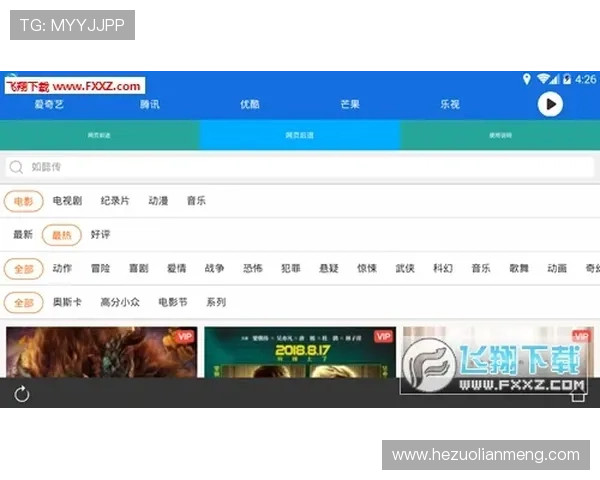Sort by 最新
The width and height of the screenshot is (600, 480).
coord(23,234)
